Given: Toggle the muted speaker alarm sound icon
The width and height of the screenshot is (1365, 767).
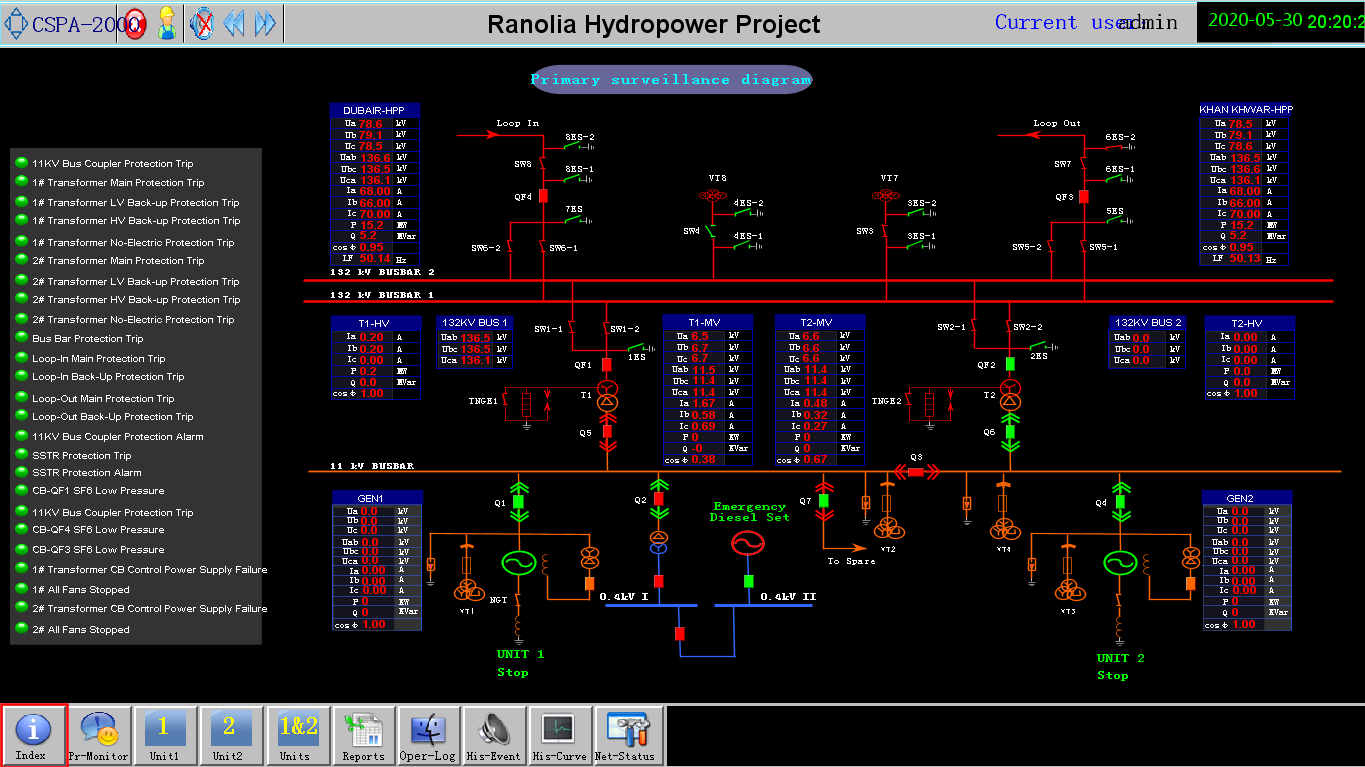Looking at the screenshot, I should coord(202,24).
